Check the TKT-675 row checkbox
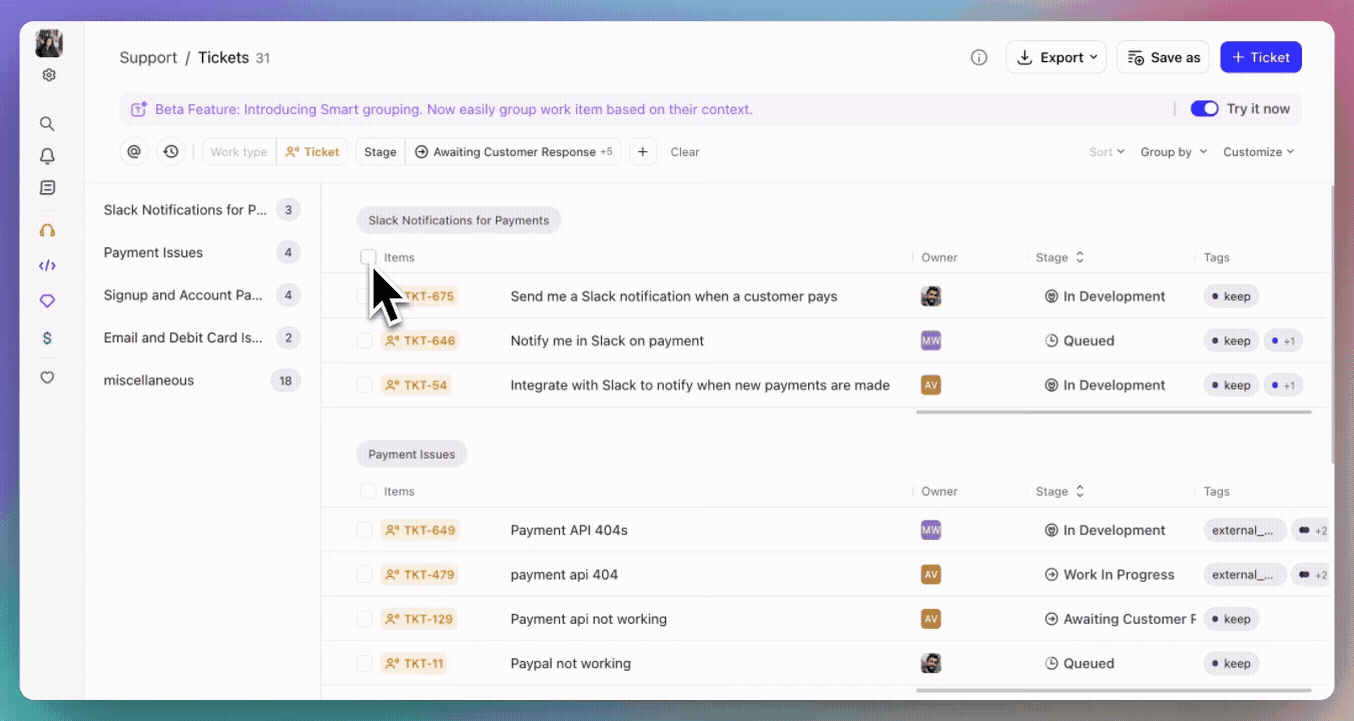The height and width of the screenshot is (721, 1354). 365,296
